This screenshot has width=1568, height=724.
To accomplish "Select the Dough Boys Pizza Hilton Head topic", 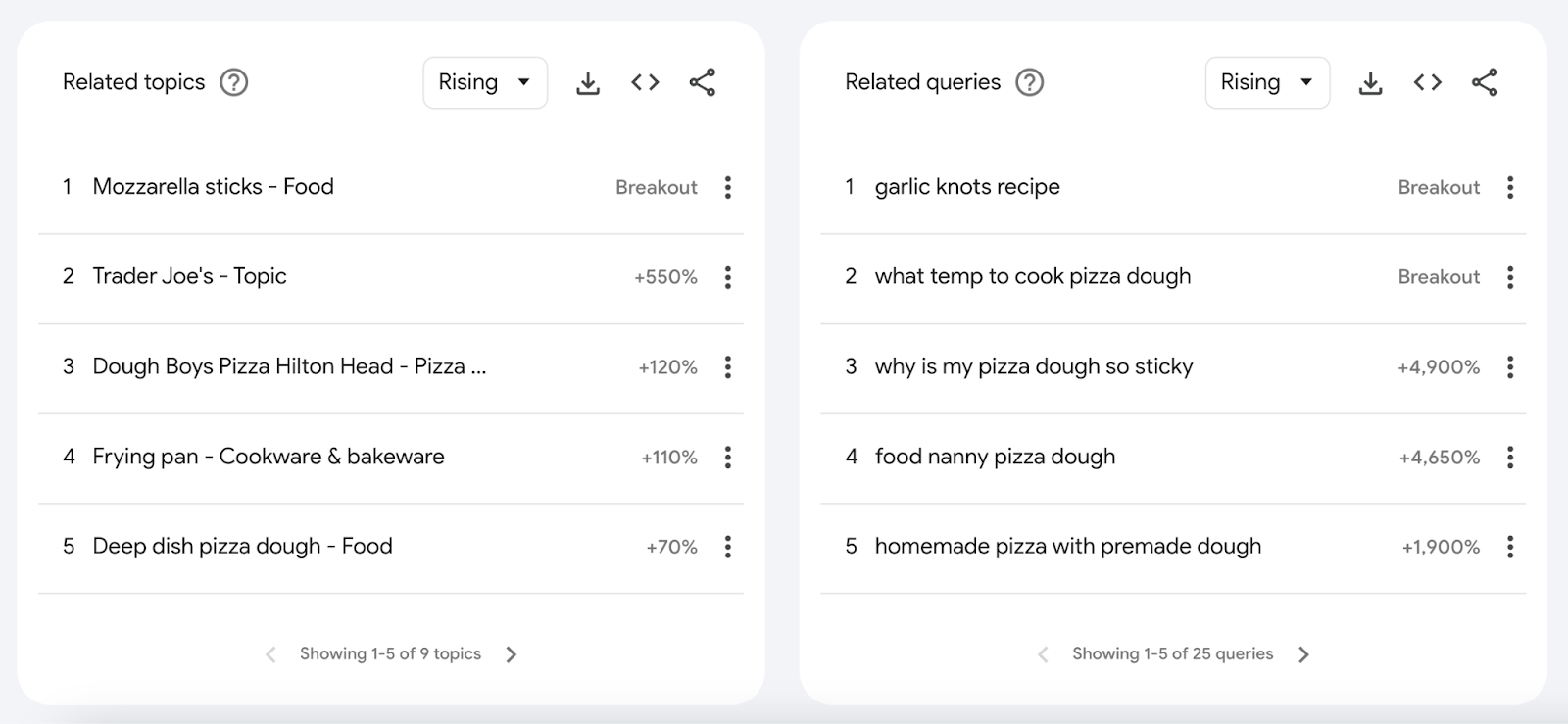I will tap(291, 366).
